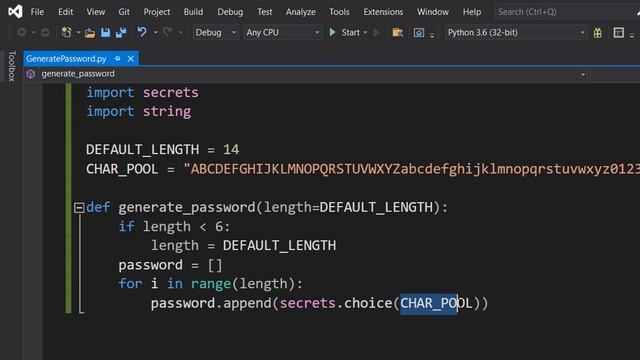Pin the GeneratePassword.py tab
640x360 pixels.
click(118, 59)
